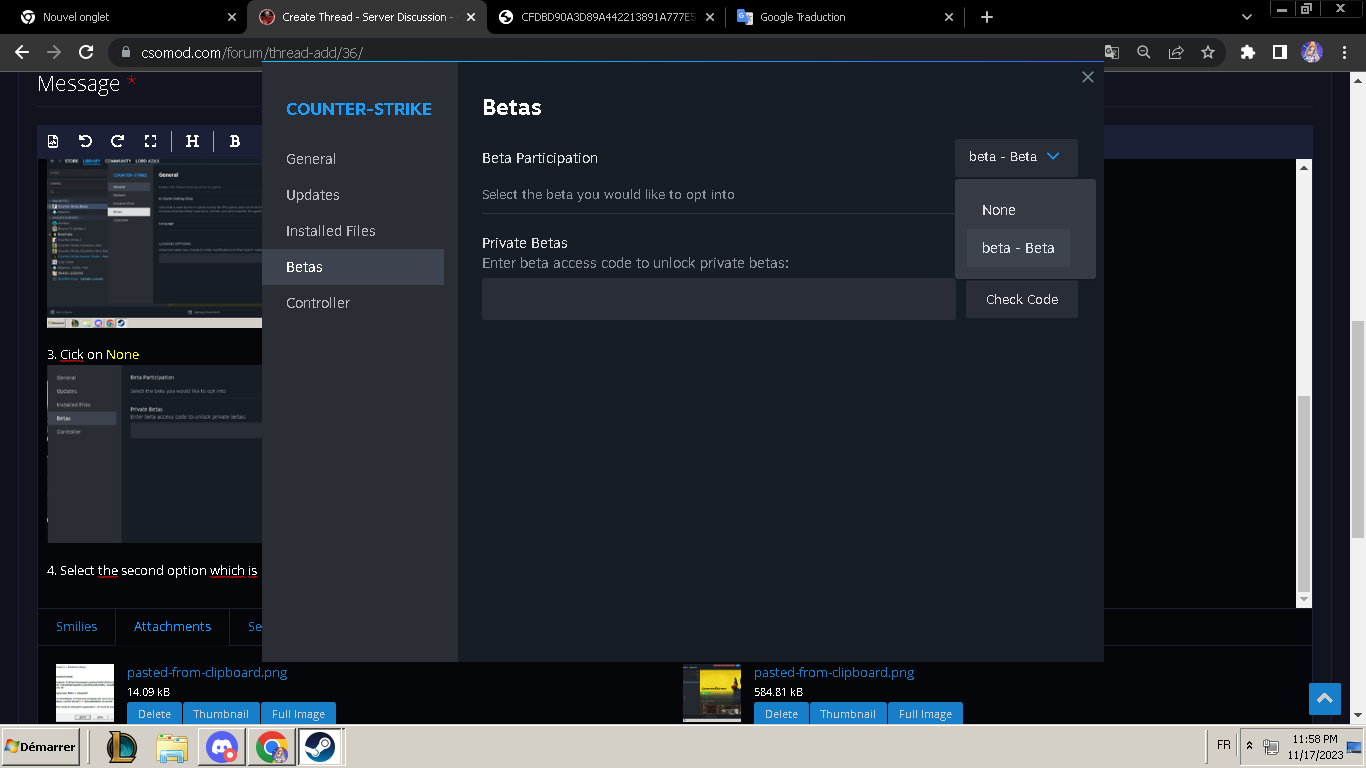Click the blue scroll-to-top arrow button
This screenshot has width=1366, height=768.
pos(1324,698)
